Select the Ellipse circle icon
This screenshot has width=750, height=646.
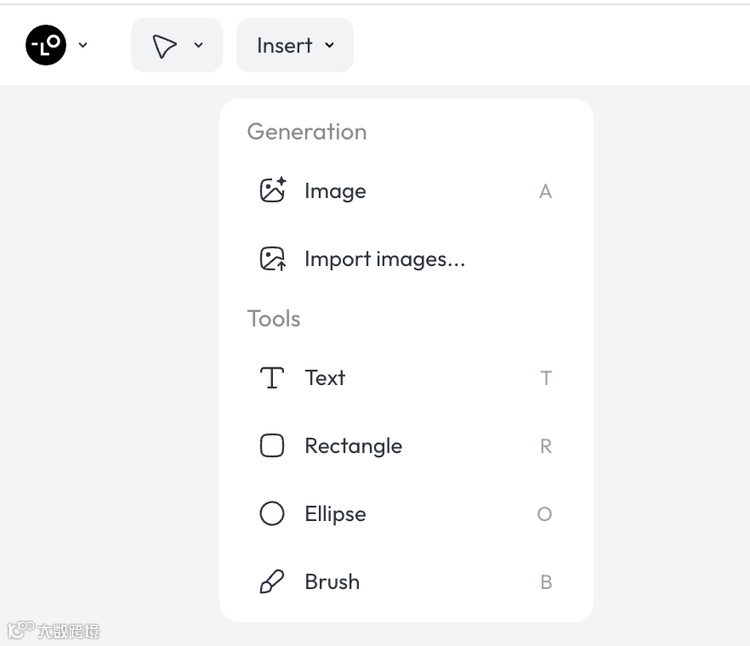pyautogui.click(x=272, y=514)
